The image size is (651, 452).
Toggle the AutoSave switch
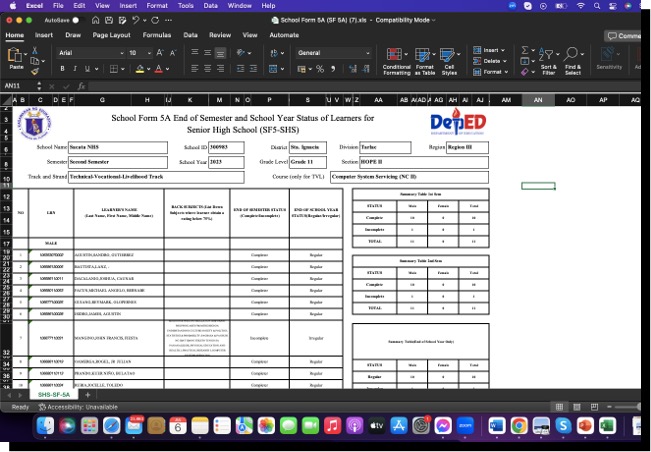click(x=77, y=20)
